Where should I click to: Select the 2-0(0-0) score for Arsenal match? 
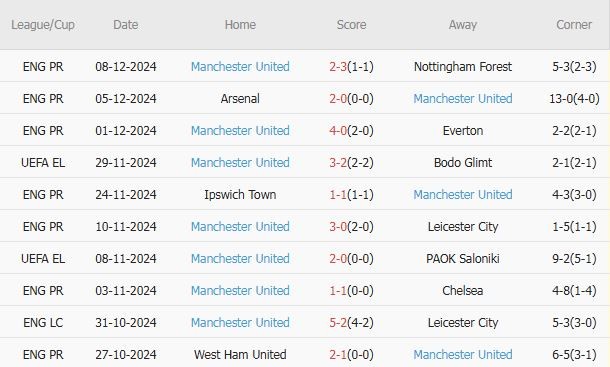[351, 98]
